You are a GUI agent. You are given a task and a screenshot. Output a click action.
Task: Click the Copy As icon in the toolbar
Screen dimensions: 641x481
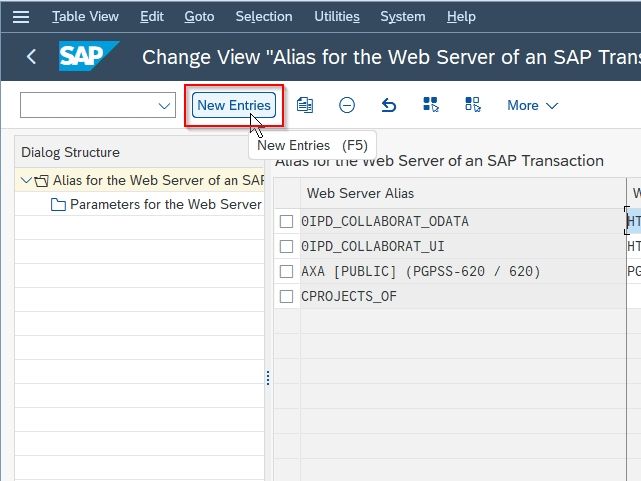[305, 105]
